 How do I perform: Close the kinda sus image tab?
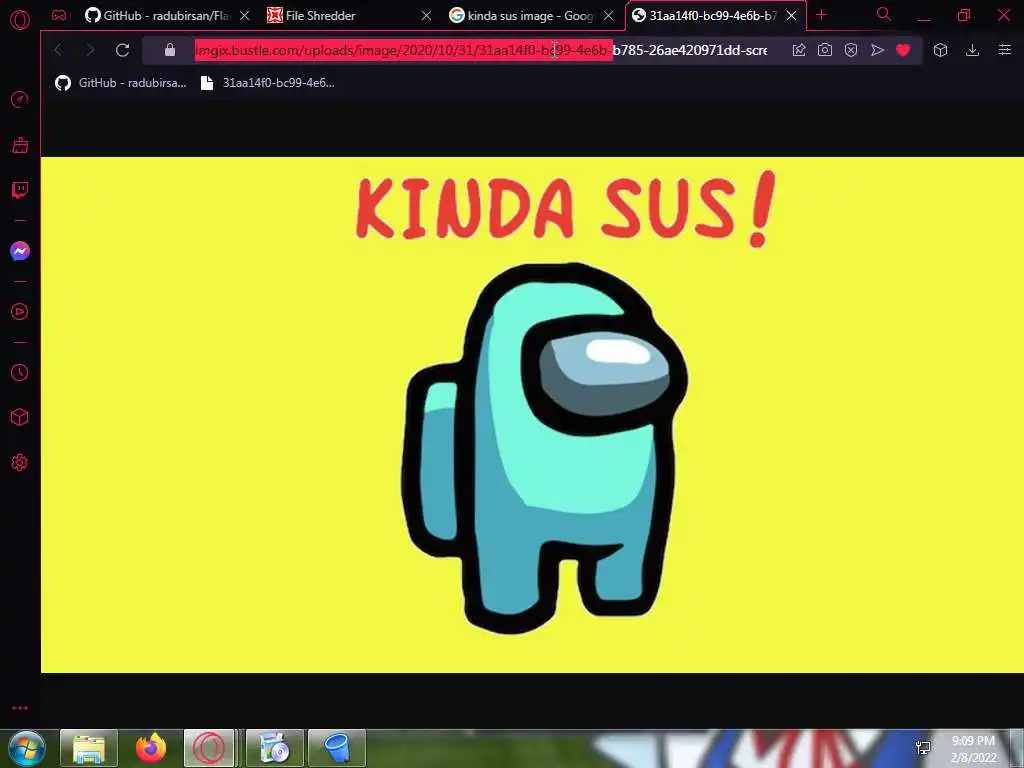click(608, 16)
